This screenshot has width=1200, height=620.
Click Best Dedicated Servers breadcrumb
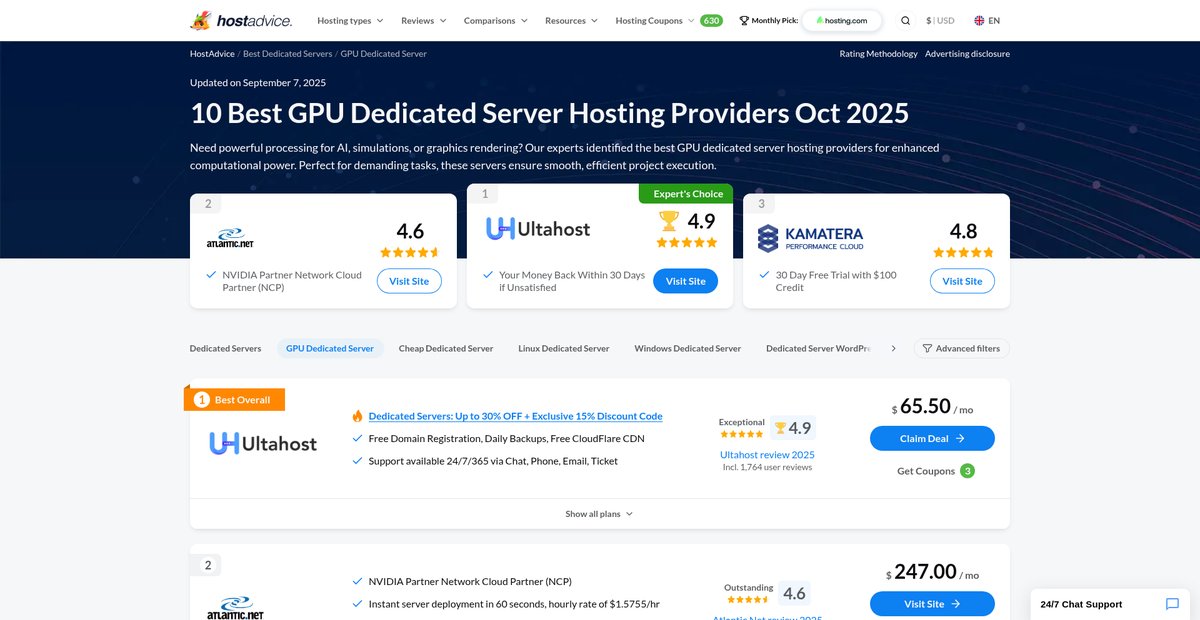pos(287,53)
